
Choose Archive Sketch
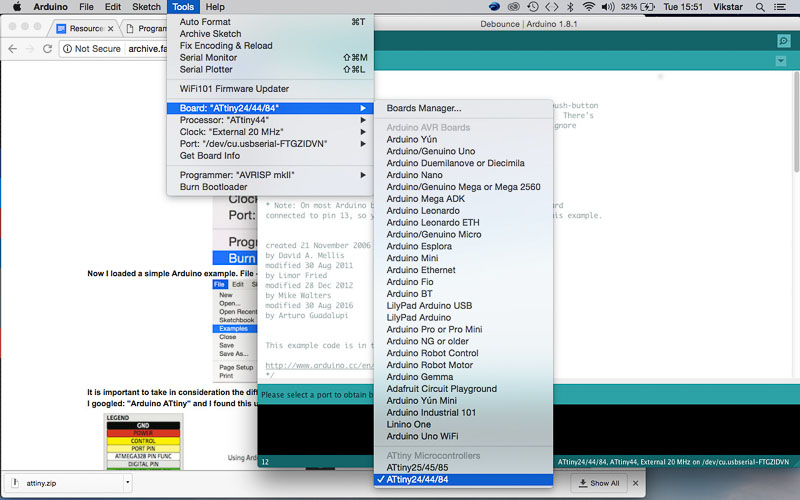(x=270, y=34)
